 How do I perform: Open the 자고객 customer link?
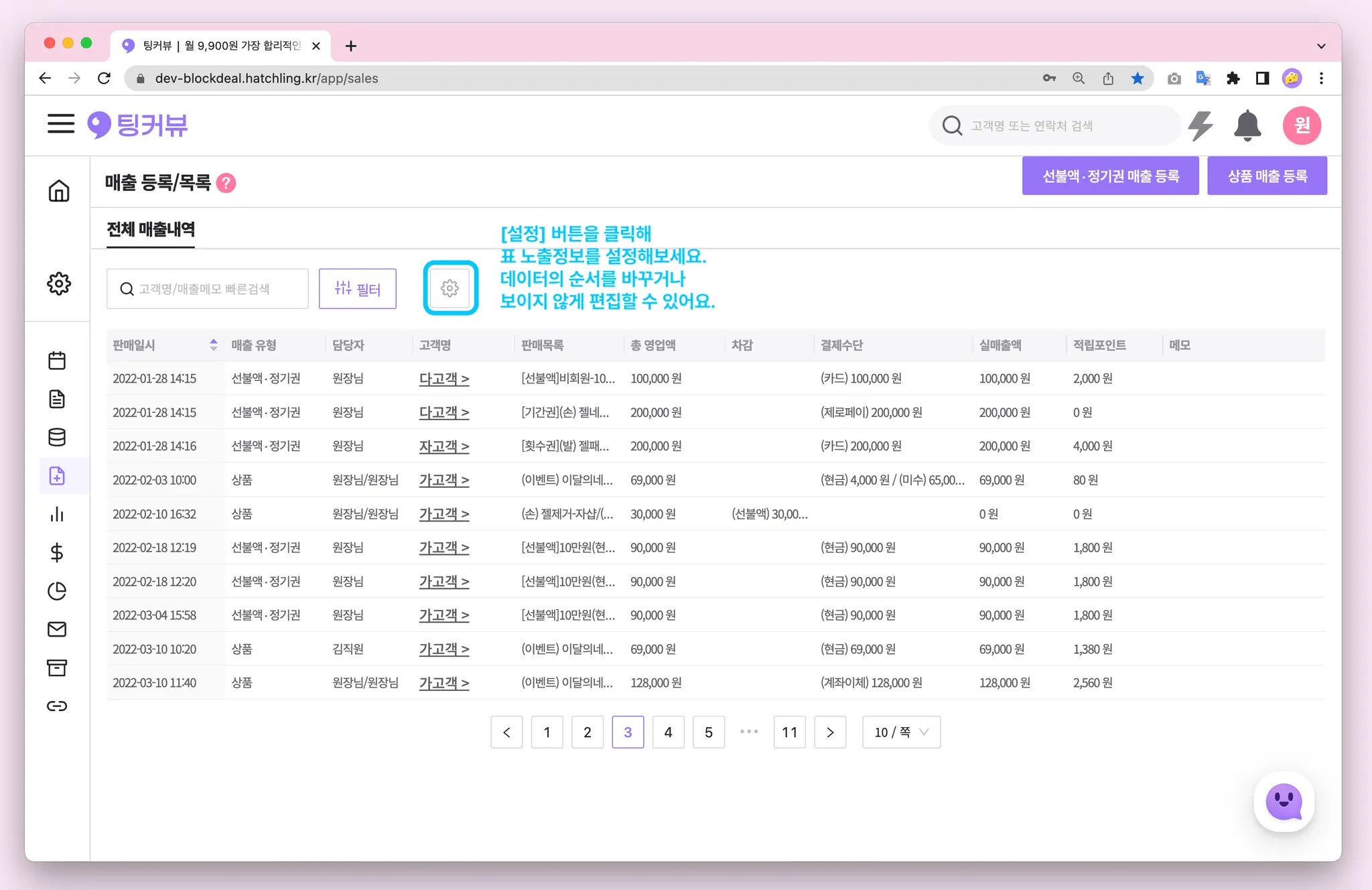[443, 446]
